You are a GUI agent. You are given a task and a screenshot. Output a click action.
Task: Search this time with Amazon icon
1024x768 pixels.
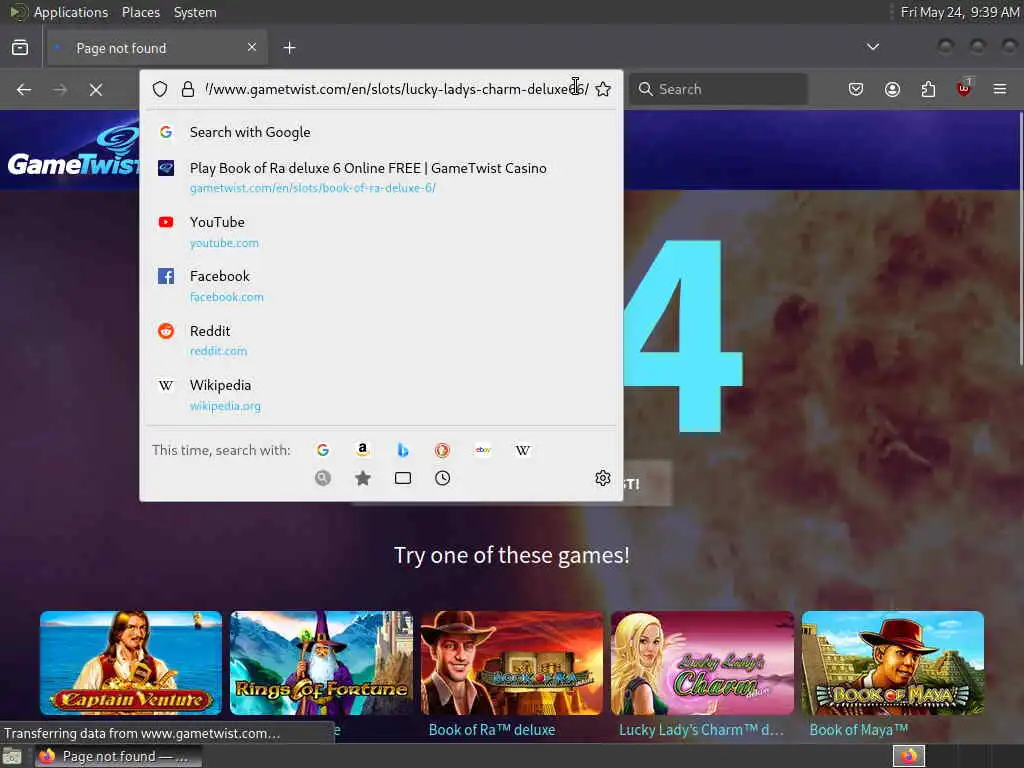coord(362,450)
